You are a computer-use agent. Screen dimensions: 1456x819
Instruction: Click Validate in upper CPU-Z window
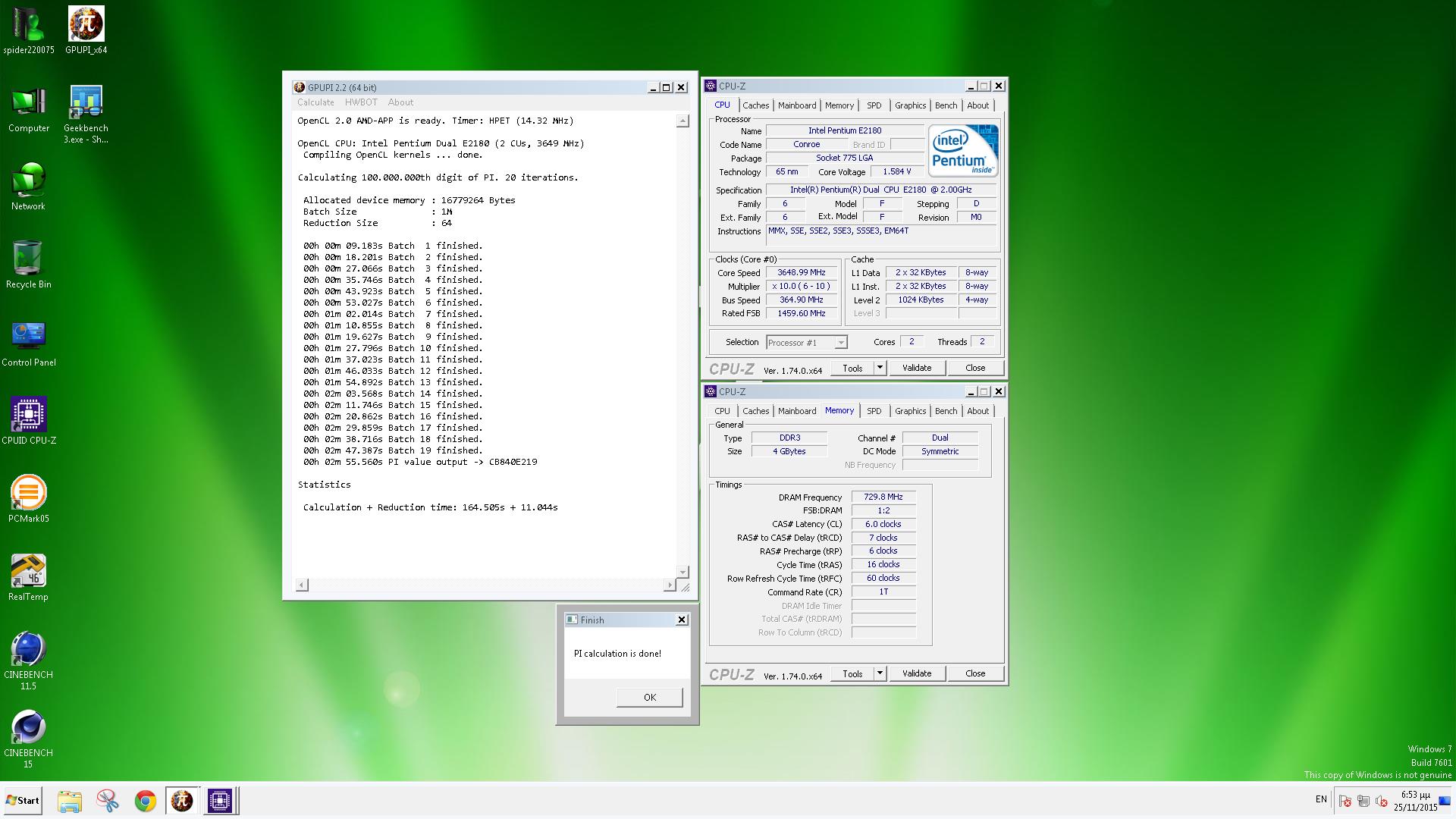(916, 368)
